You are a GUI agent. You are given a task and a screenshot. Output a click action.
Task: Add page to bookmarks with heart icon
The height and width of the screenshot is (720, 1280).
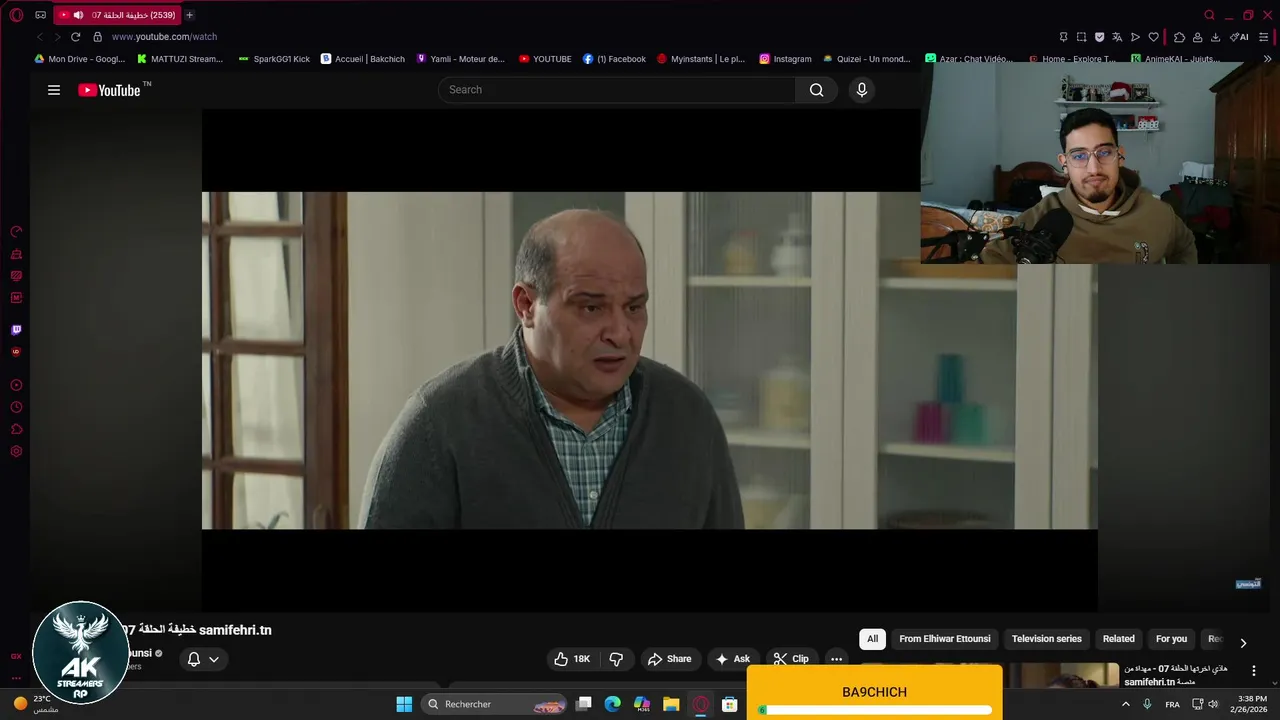pyautogui.click(x=1153, y=37)
